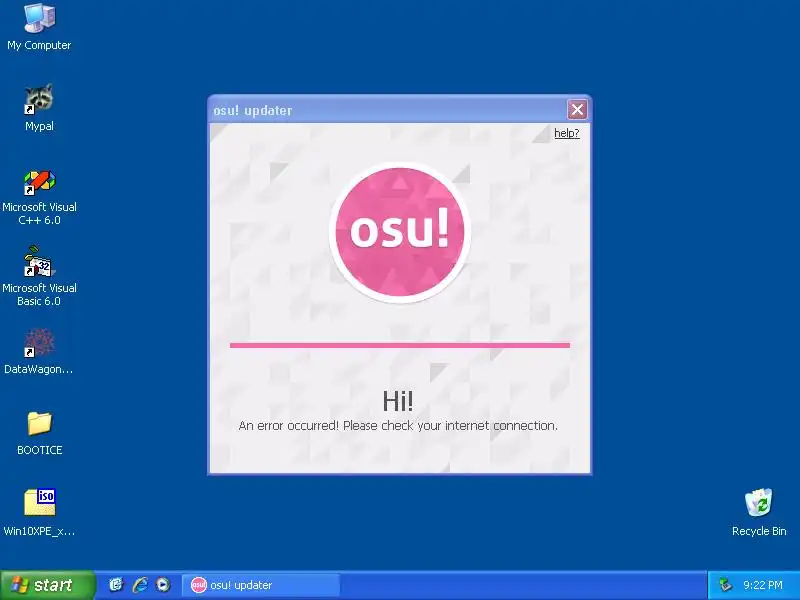This screenshot has height=600, width=800.
Task: Click the Hi! greeting text
Action: tap(398, 401)
